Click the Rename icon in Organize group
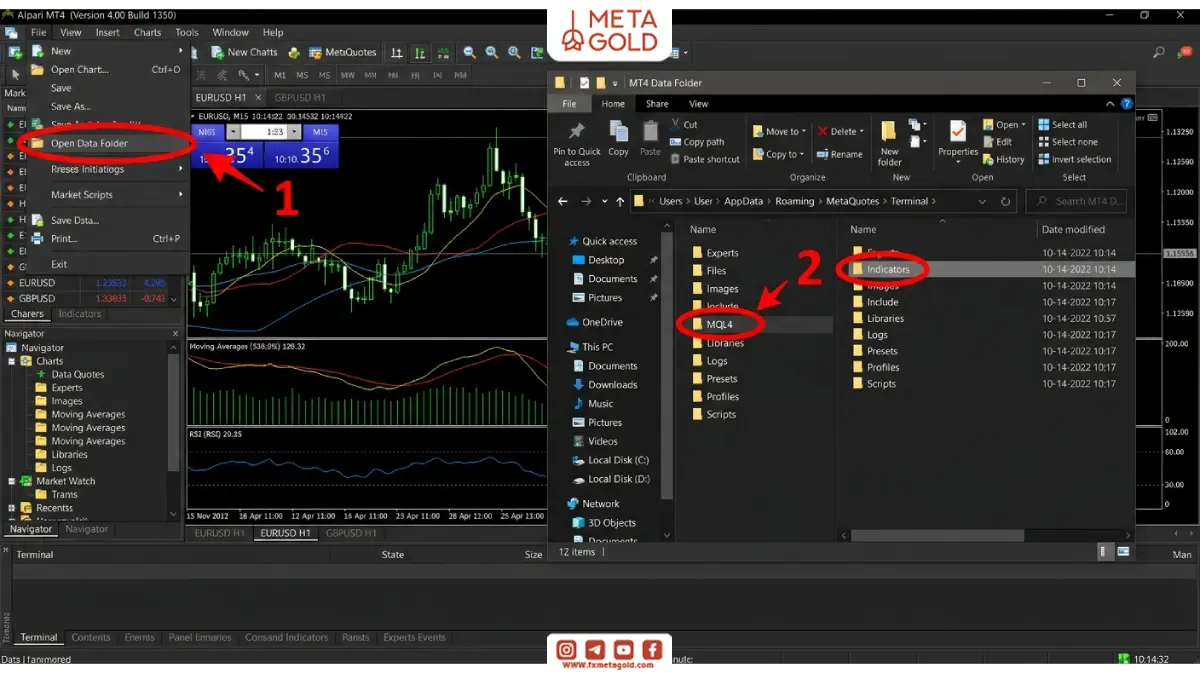The image size is (1200, 675). tap(840, 154)
